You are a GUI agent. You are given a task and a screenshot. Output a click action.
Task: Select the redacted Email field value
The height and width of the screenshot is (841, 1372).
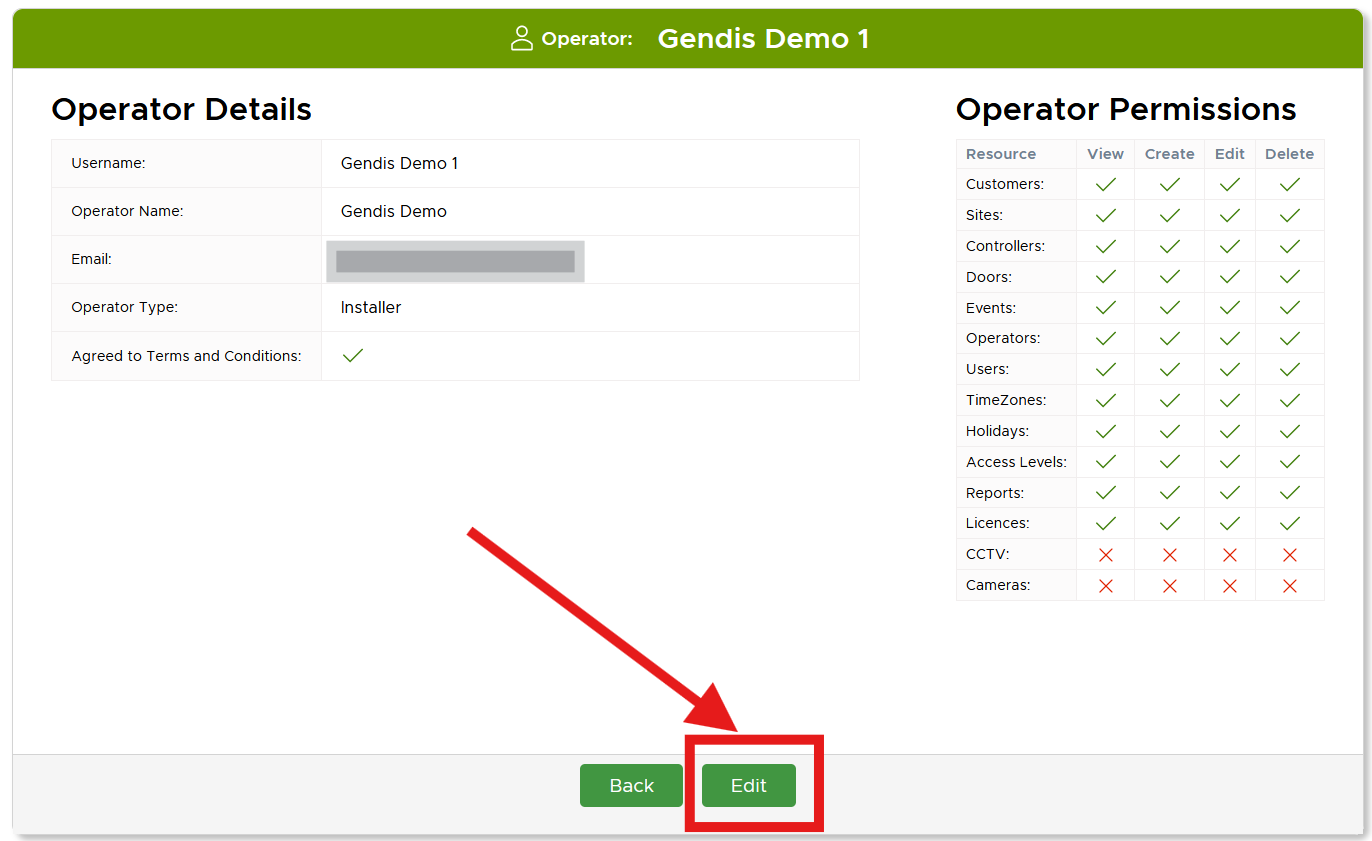pos(455,261)
